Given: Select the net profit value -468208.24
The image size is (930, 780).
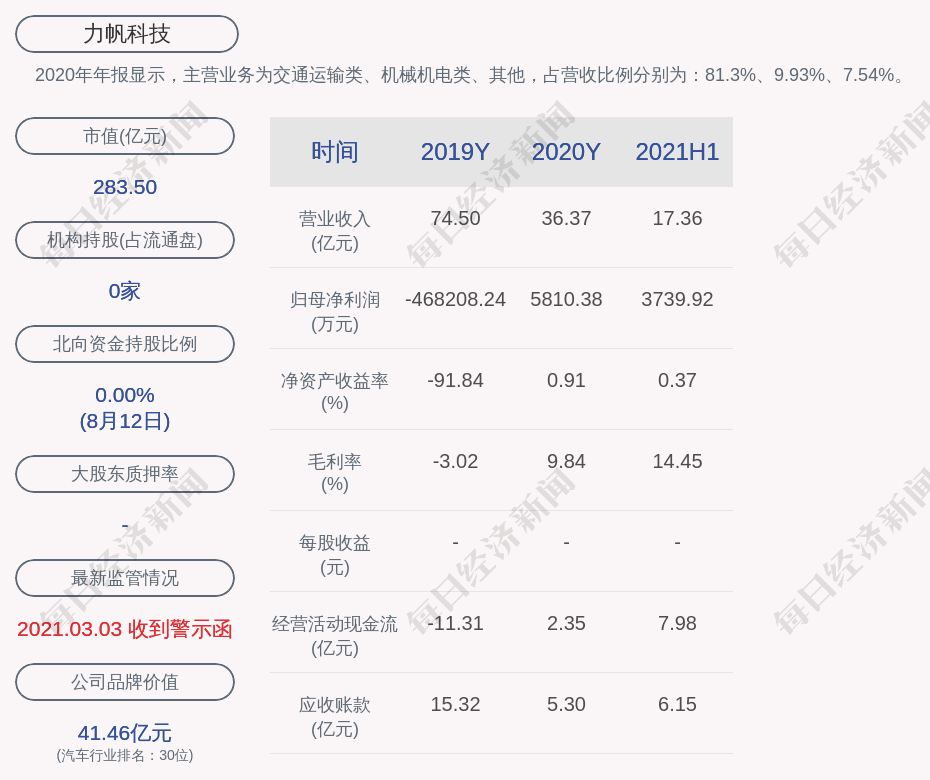Looking at the screenshot, I should 456,300.
